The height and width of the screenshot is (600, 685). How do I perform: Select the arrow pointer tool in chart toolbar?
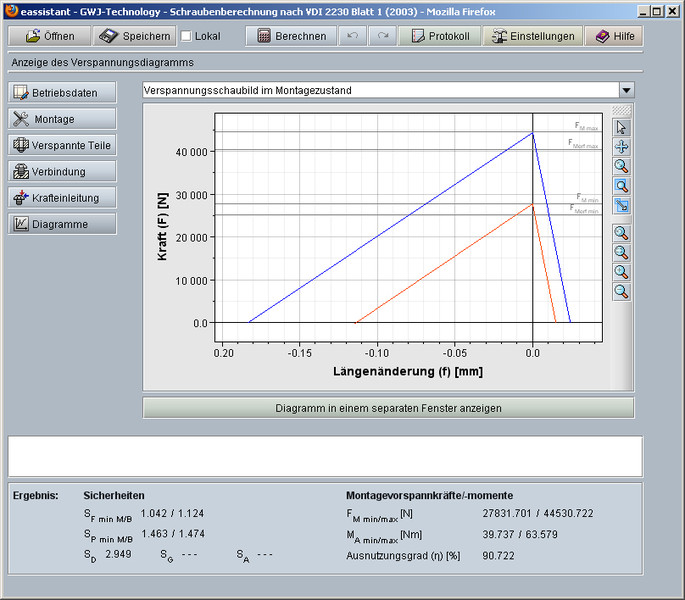click(x=621, y=127)
